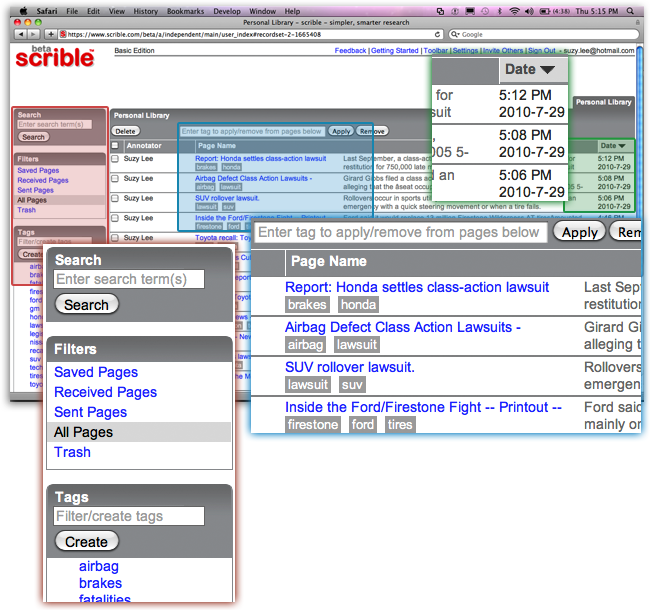This screenshot has width=650, height=610.
Task: Tick the checkbox for SUV rollover lawsuit row
Action: [115, 198]
